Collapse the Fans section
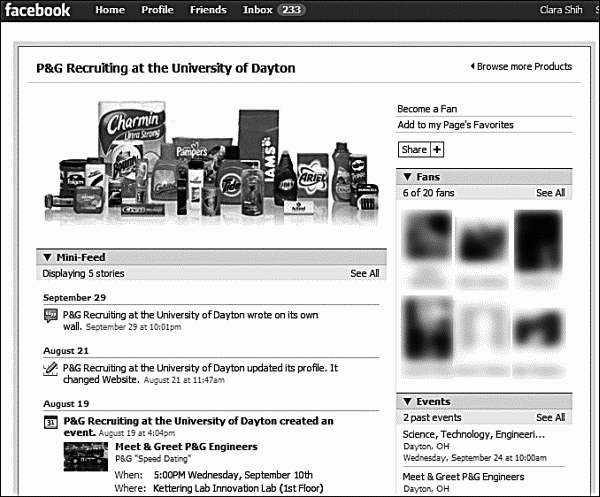600x497 pixels. click(x=407, y=177)
